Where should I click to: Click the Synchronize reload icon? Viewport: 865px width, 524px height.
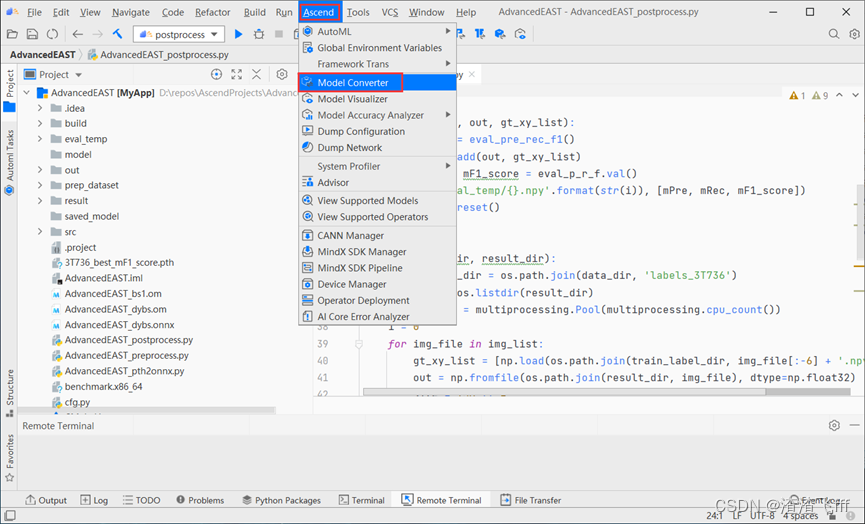pyautogui.click(x=52, y=34)
